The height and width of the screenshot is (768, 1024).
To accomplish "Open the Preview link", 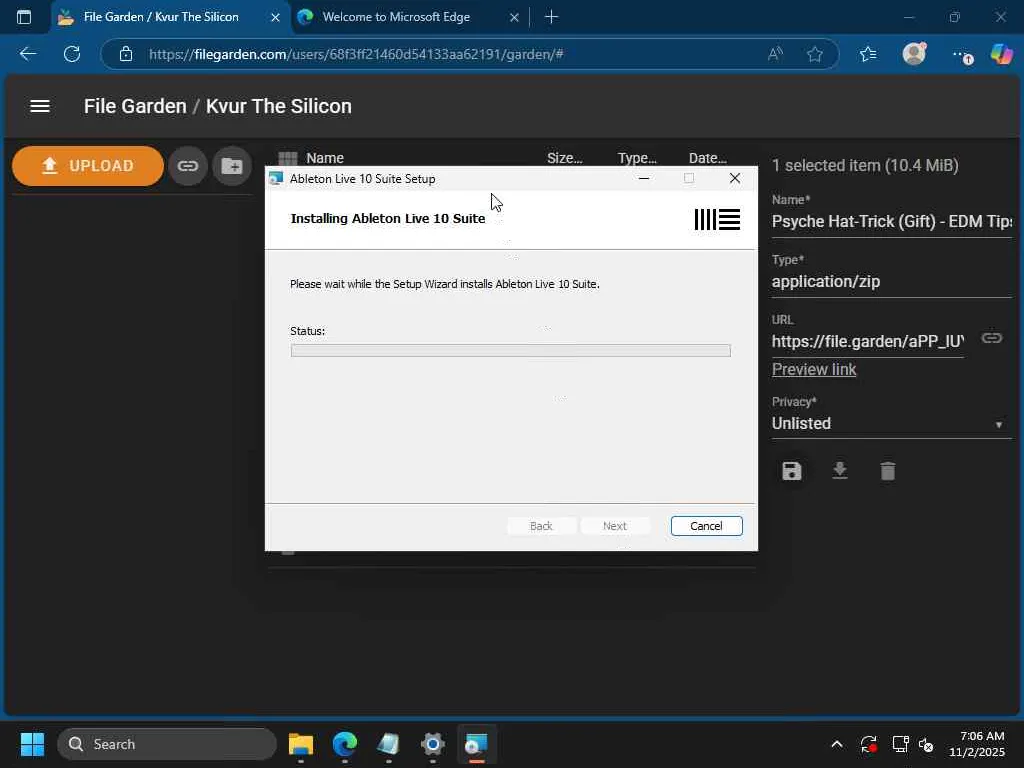I will point(814,370).
